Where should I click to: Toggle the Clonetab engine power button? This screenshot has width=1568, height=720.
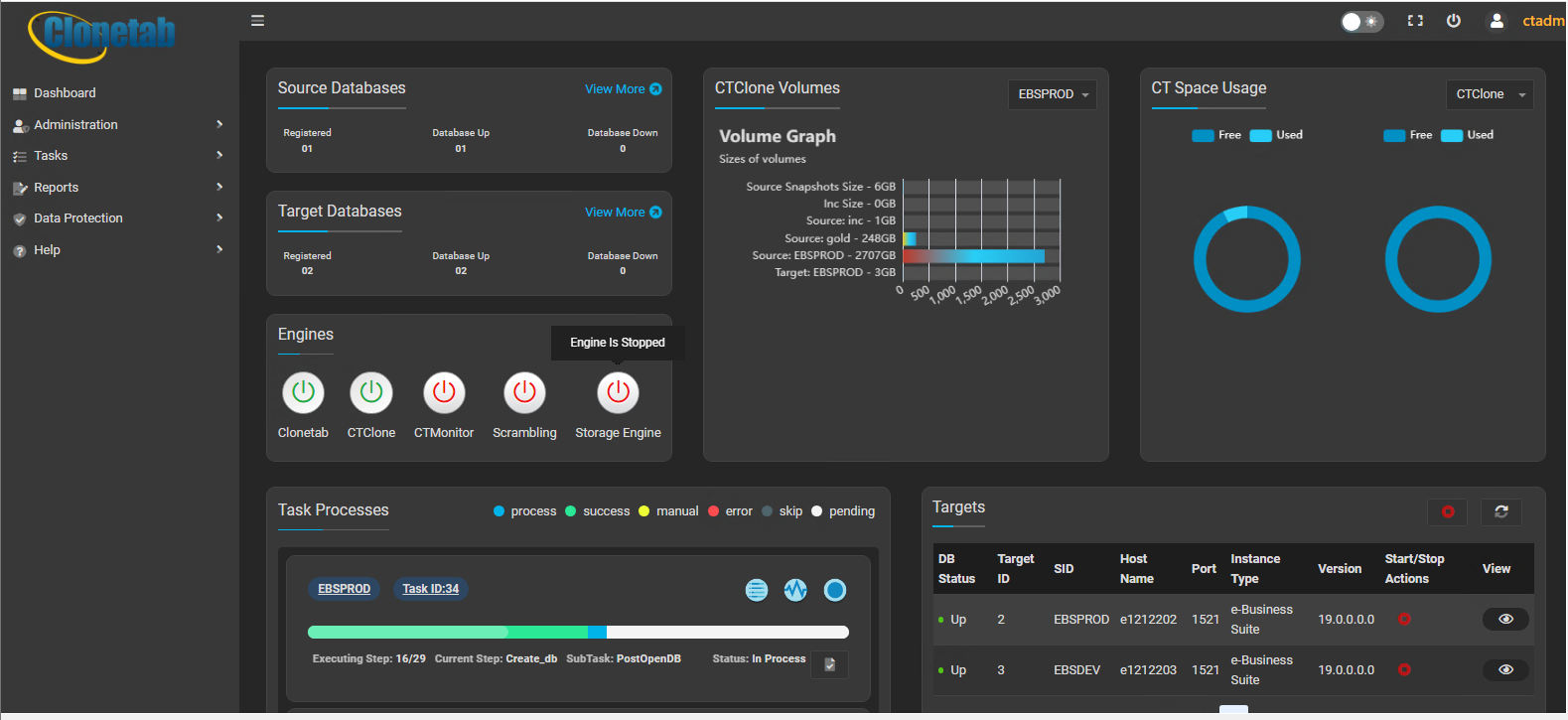point(304,392)
